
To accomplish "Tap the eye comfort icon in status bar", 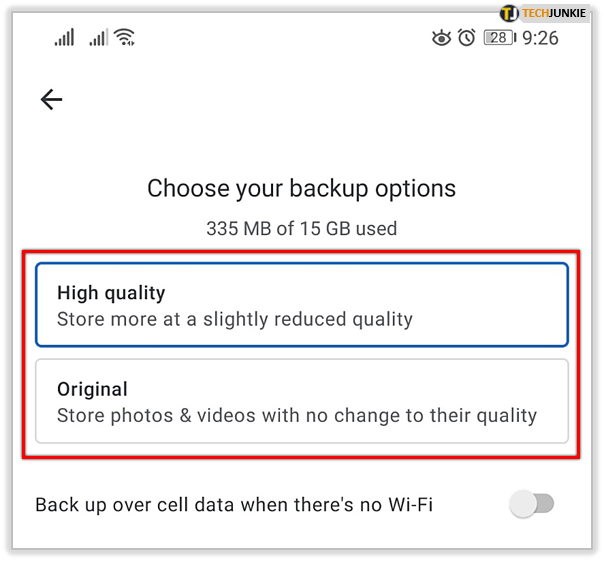I will coord(441,38).
